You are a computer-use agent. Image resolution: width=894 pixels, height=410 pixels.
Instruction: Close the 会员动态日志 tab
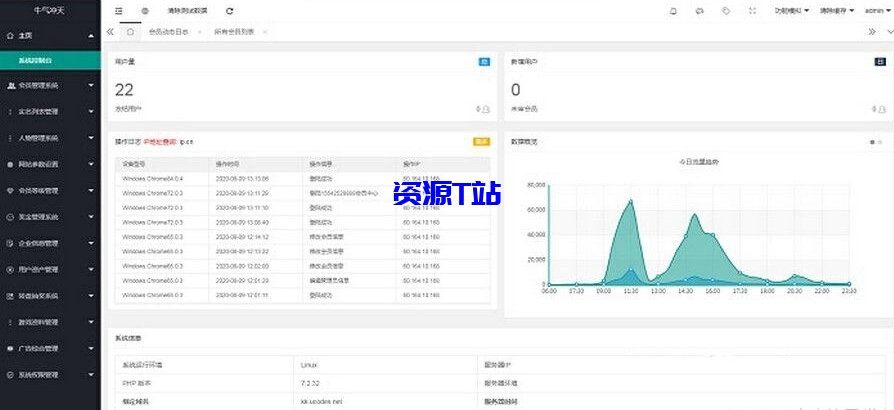(x=200, y=33)
